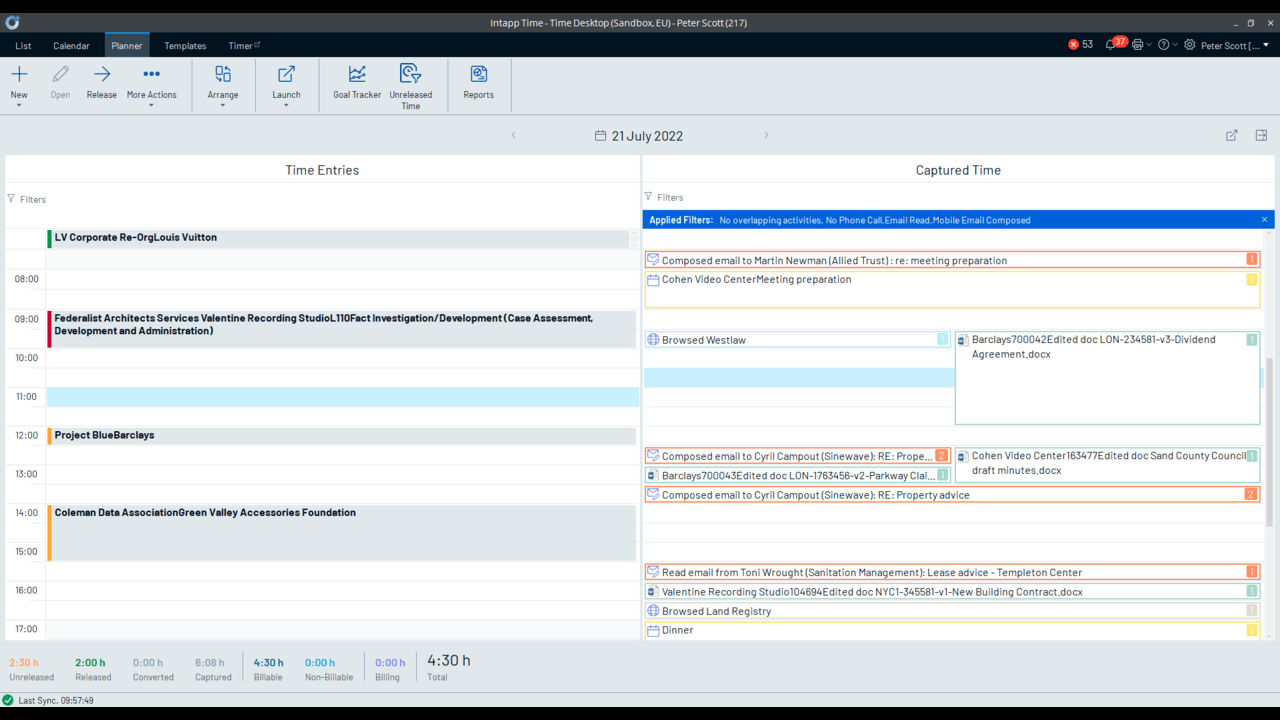Click the Launch toolbar icon

click(286, 74)
